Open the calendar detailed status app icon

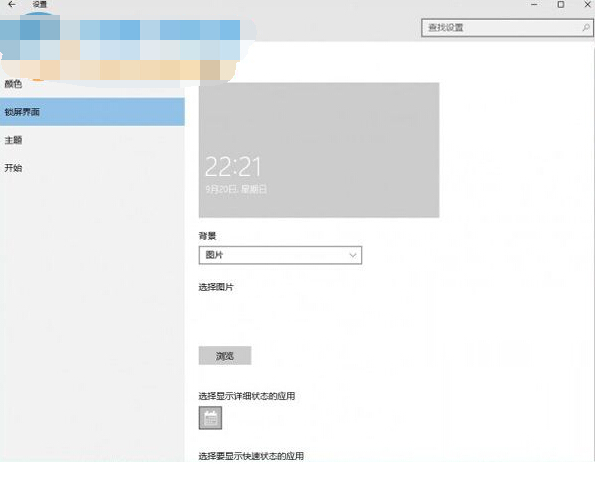210,418
